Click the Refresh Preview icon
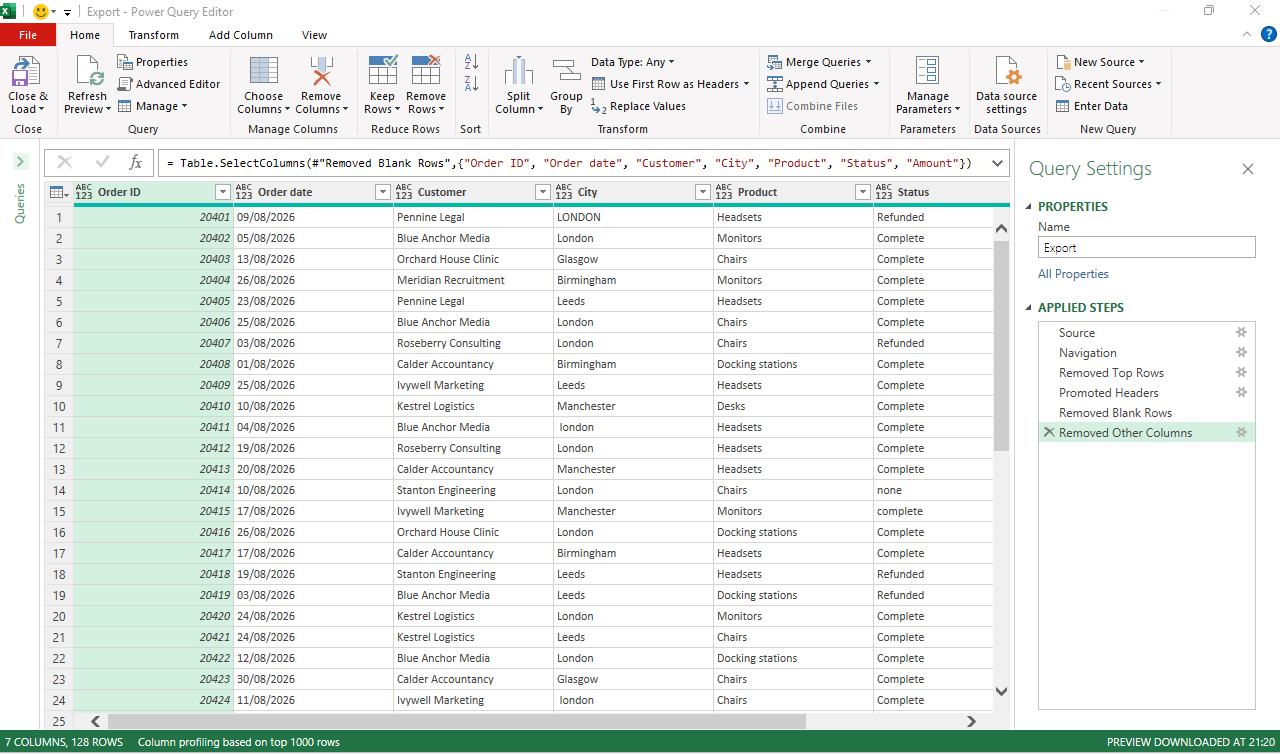 (x=88, y=72)
